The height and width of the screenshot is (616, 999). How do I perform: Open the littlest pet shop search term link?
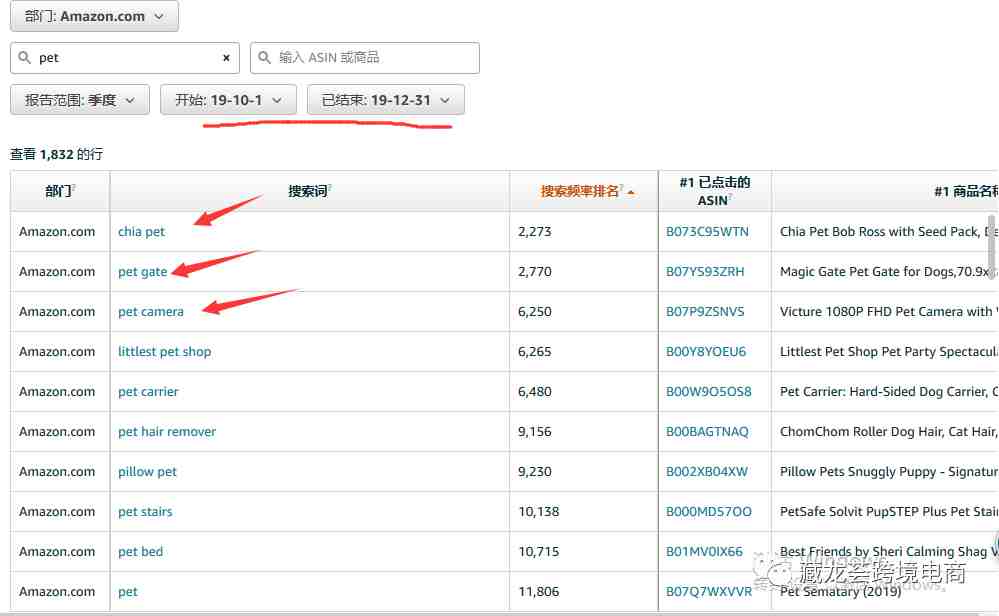click(164, 352)
